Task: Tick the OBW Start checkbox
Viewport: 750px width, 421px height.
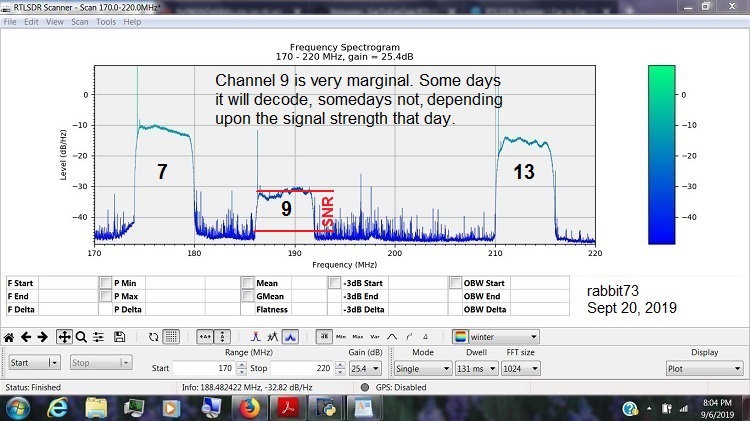Action: pyautogui.click(x=456, y=283)
